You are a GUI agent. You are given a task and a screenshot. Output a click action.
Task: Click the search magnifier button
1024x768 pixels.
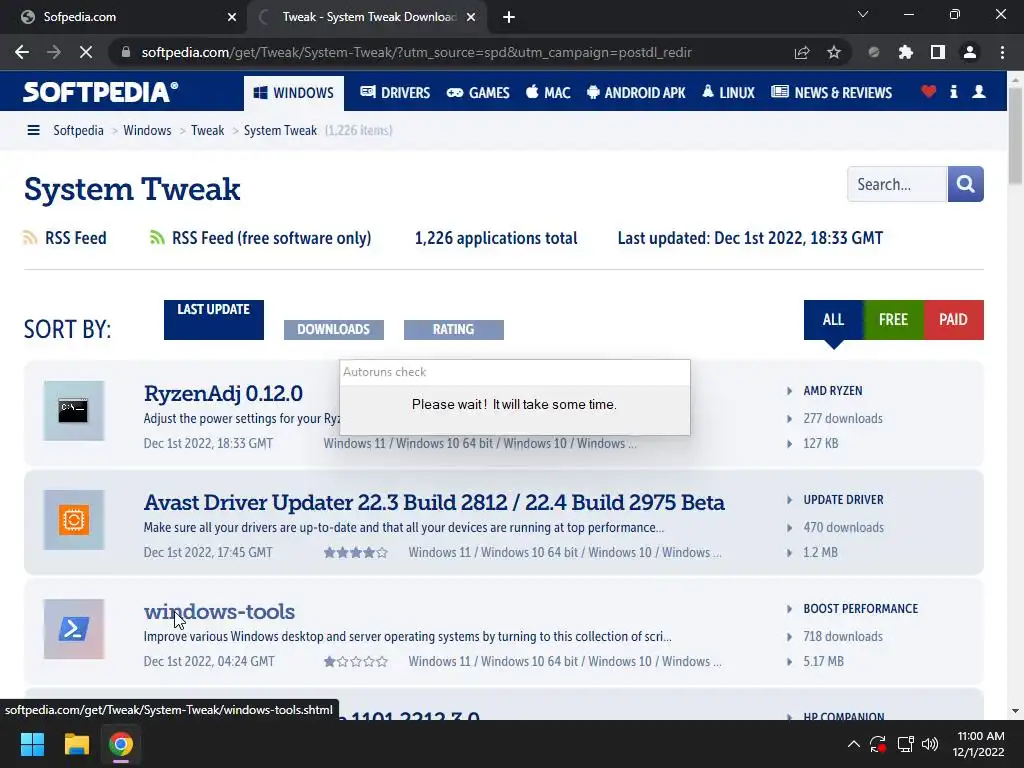point(965,184)
